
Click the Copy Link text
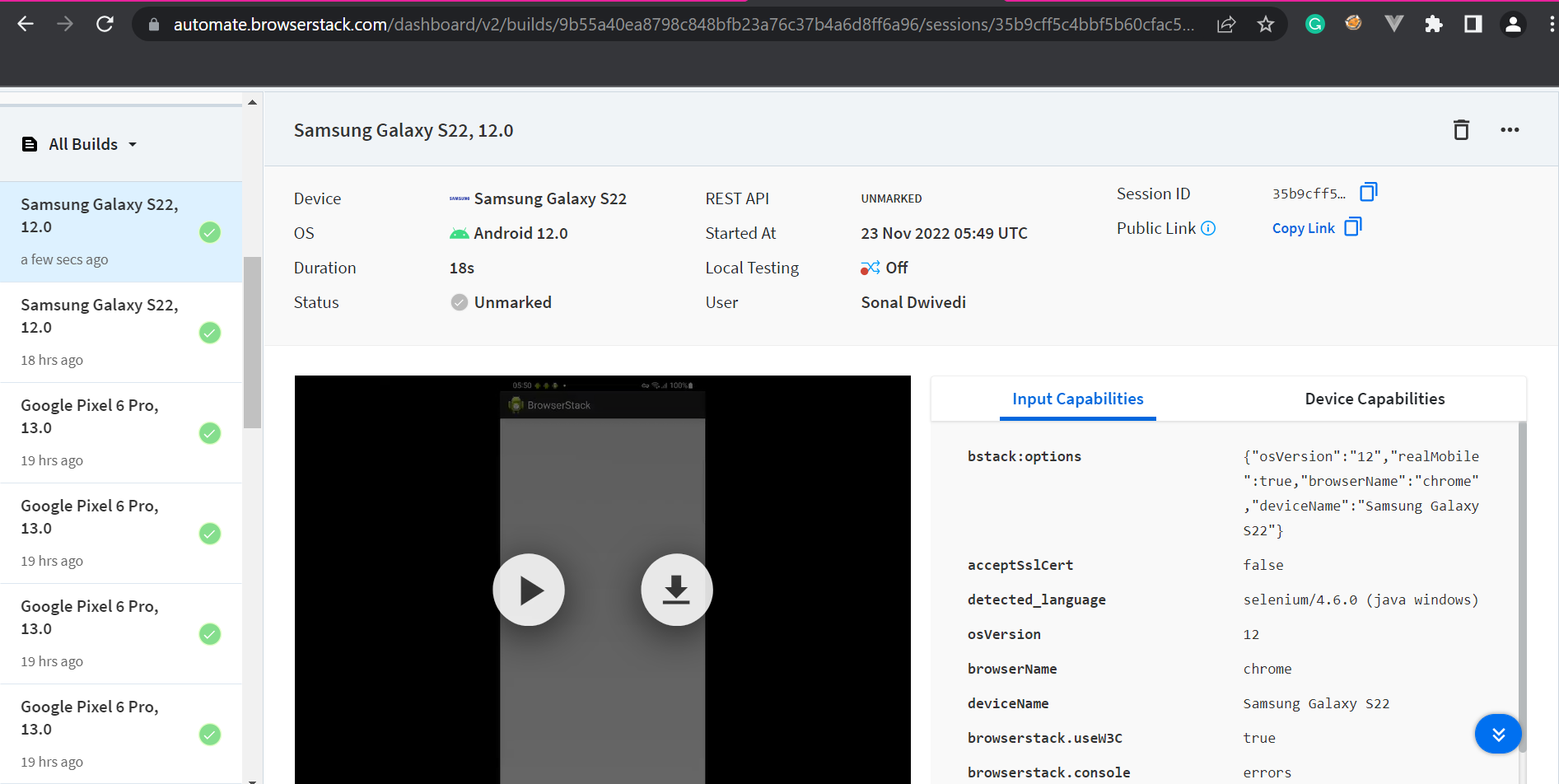pyautogui.click(x=1303, y=228)
